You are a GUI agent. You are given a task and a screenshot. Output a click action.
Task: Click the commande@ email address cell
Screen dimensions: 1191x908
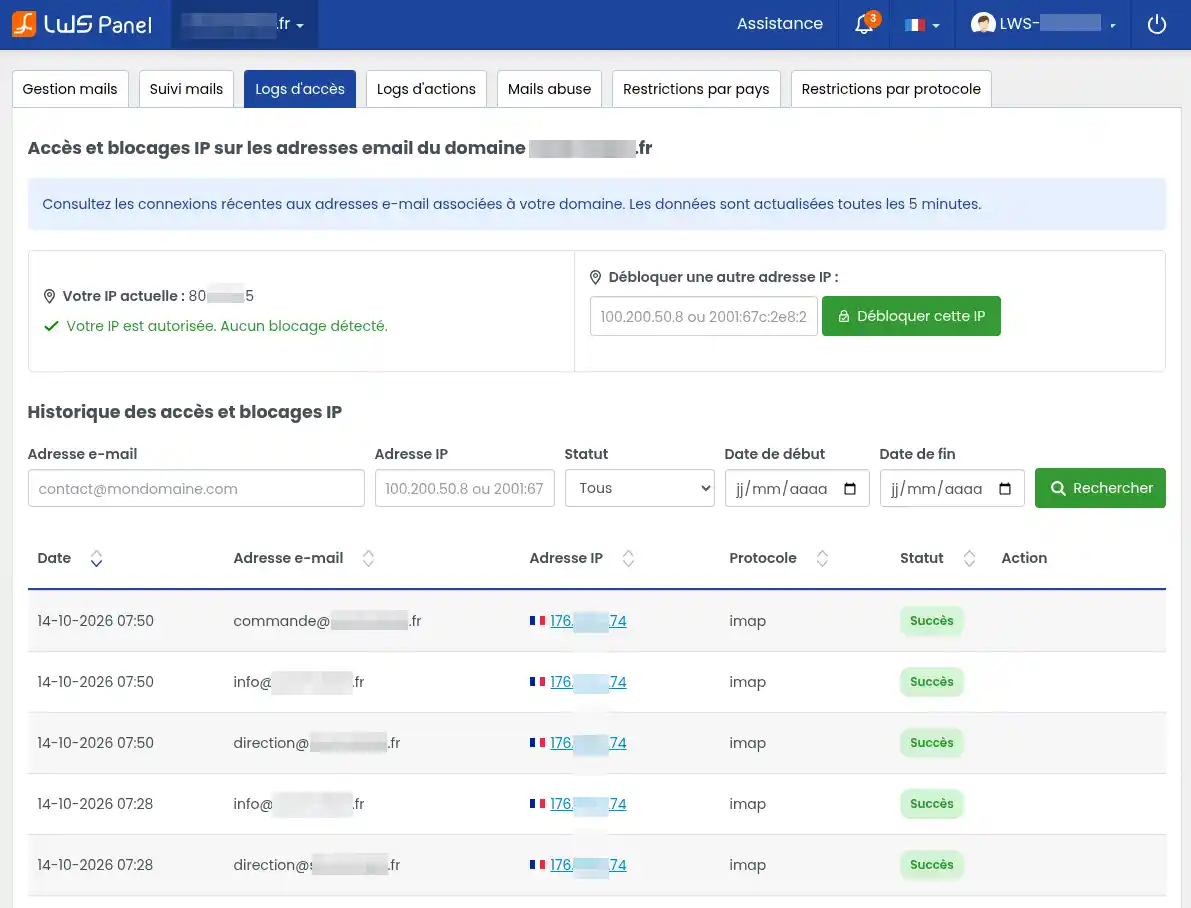pos(327,621)
